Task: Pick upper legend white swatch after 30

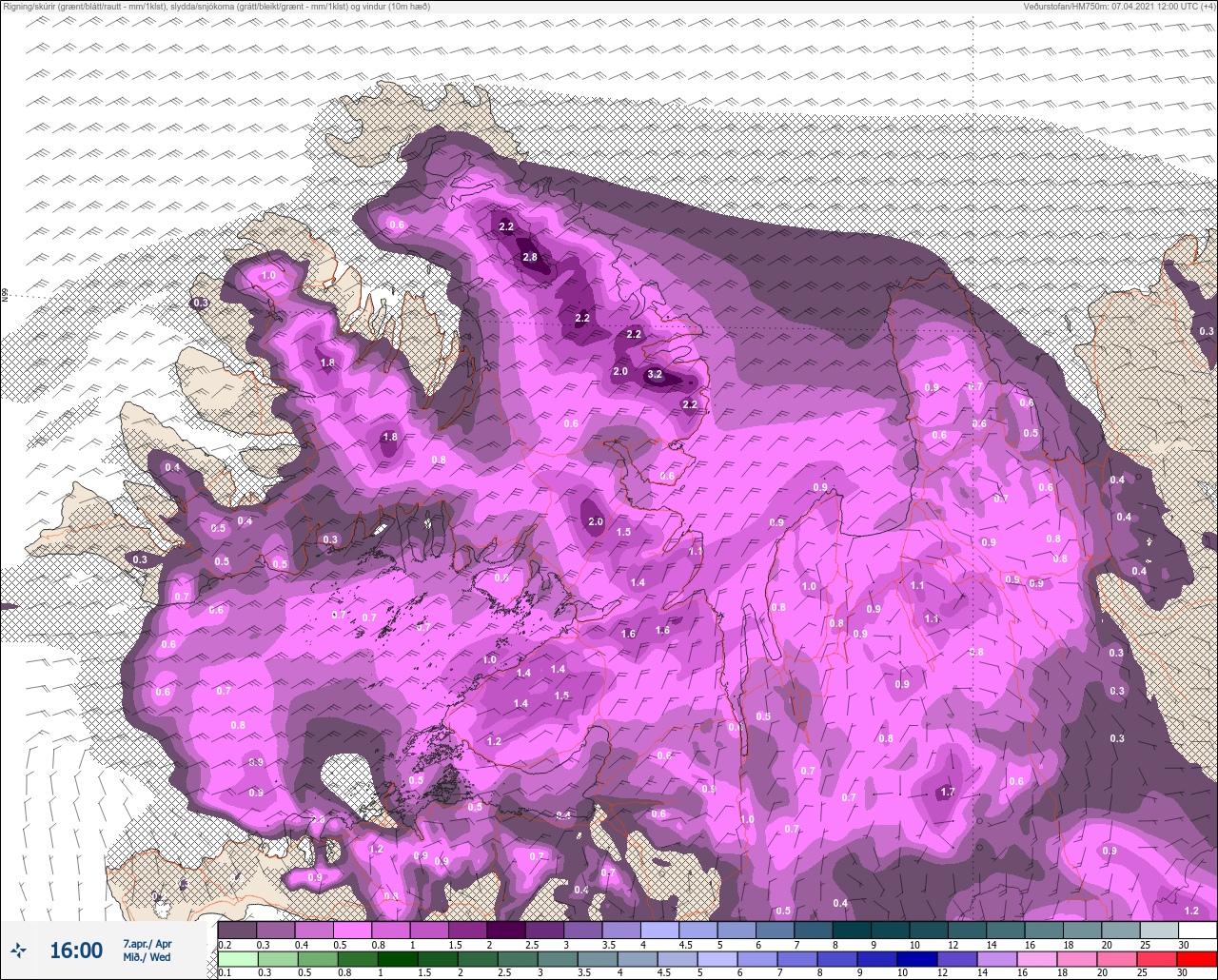Action: pyautogui.click(x=1198, y=930)
